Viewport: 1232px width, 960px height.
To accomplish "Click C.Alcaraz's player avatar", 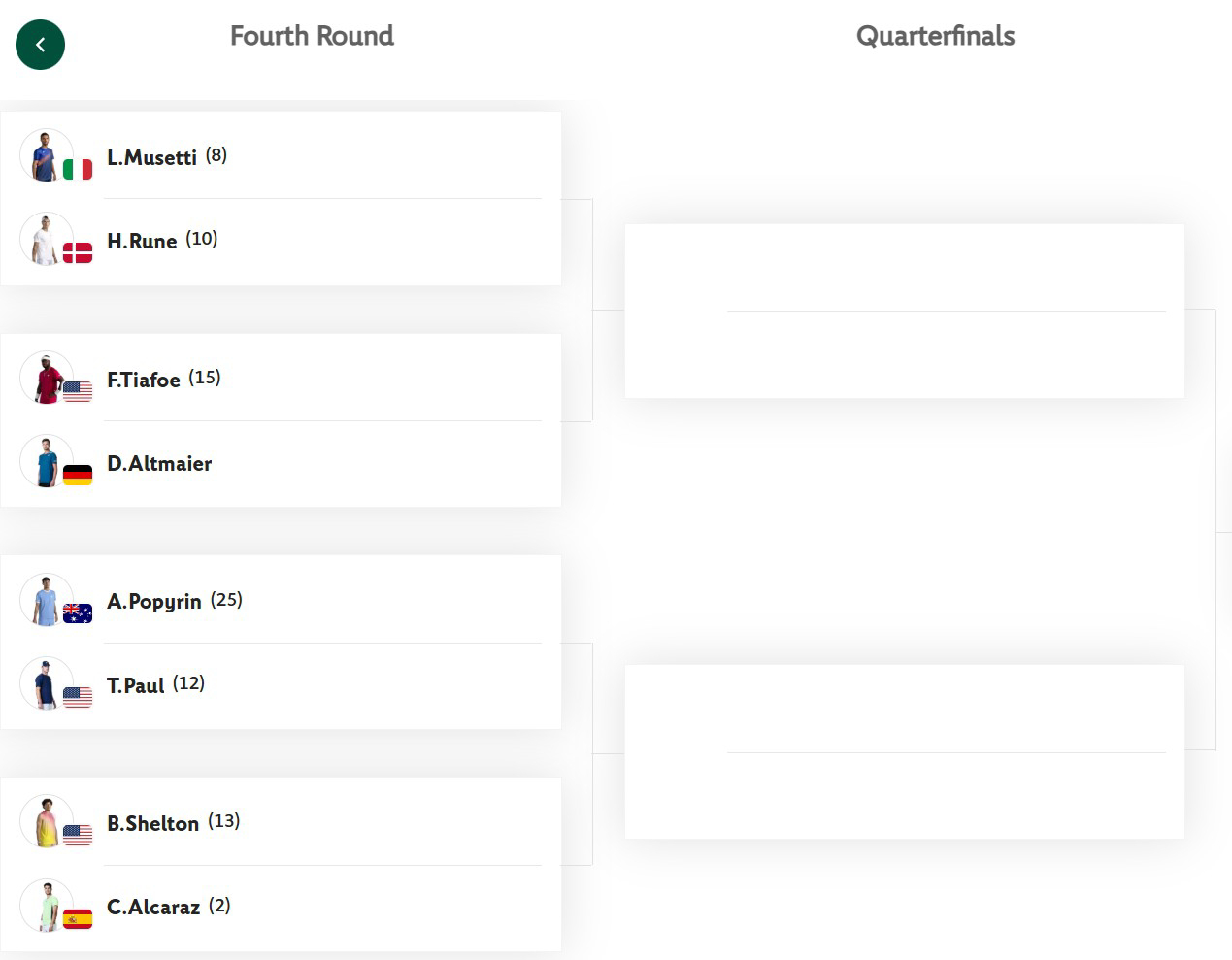I will pyautogui.click(x=46, y=906).
